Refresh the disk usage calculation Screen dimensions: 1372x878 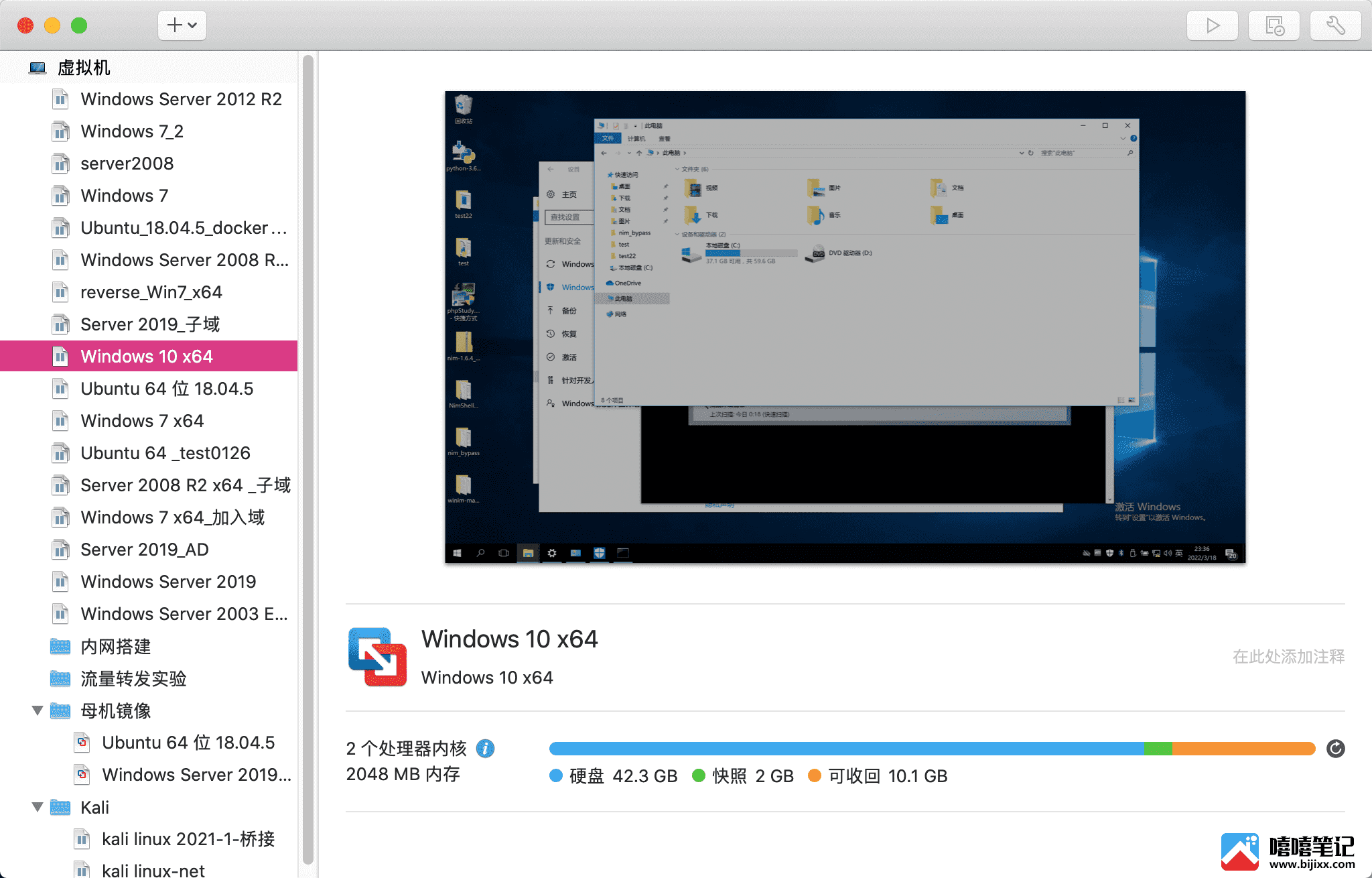[x=1335, y=749]
